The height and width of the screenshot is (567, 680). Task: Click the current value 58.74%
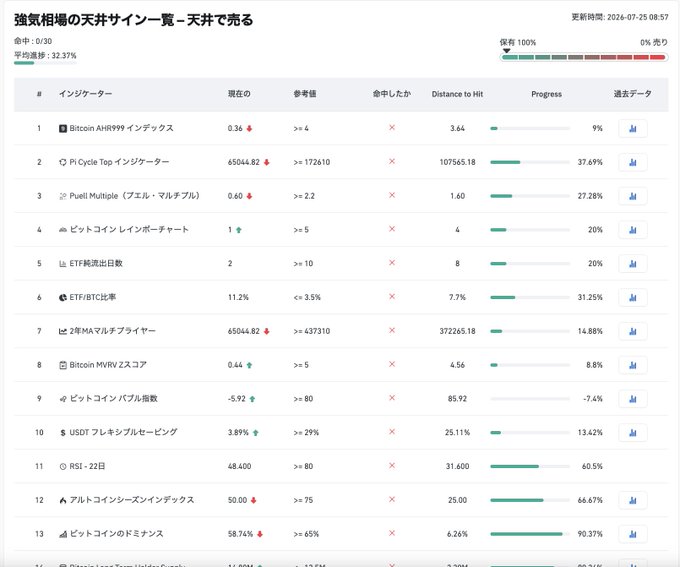240,534
